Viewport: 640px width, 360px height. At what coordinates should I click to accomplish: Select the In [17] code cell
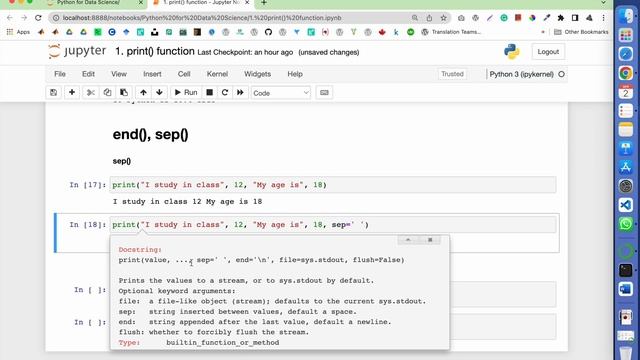333,185
